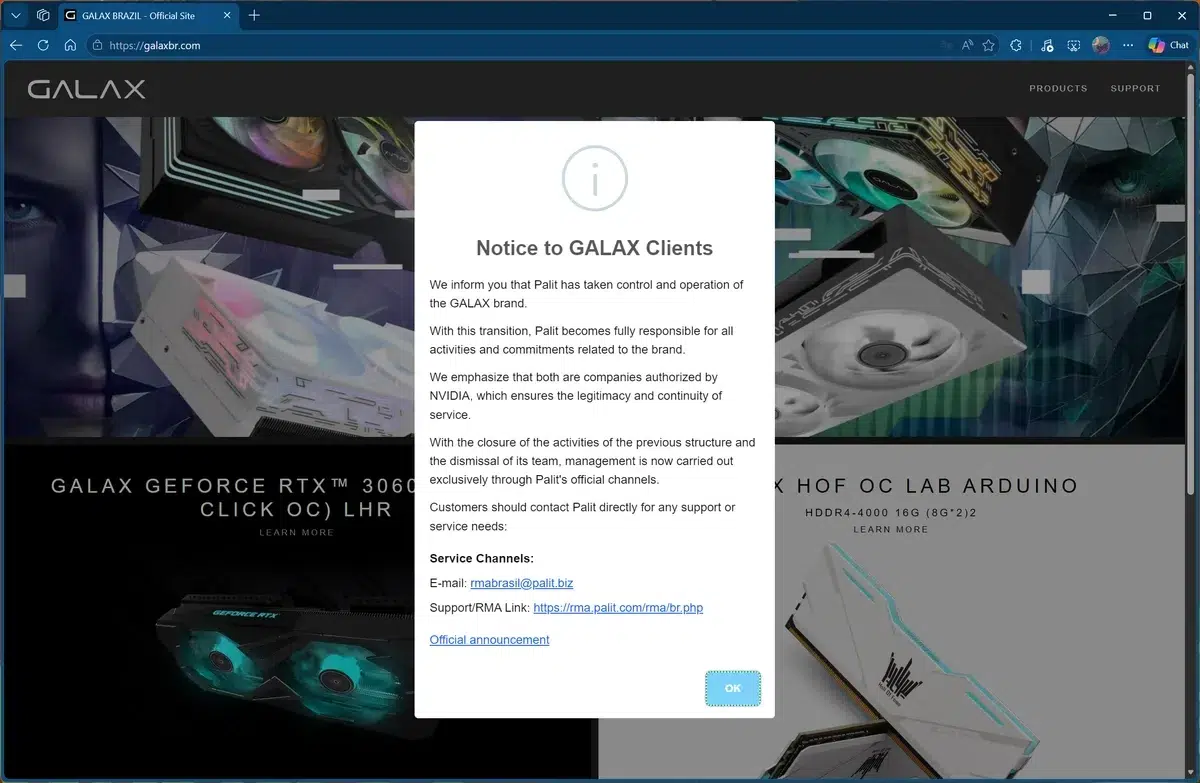Go to the browser home page icon
Screen dimensions: 1200x783
click(x=70, y=45)
